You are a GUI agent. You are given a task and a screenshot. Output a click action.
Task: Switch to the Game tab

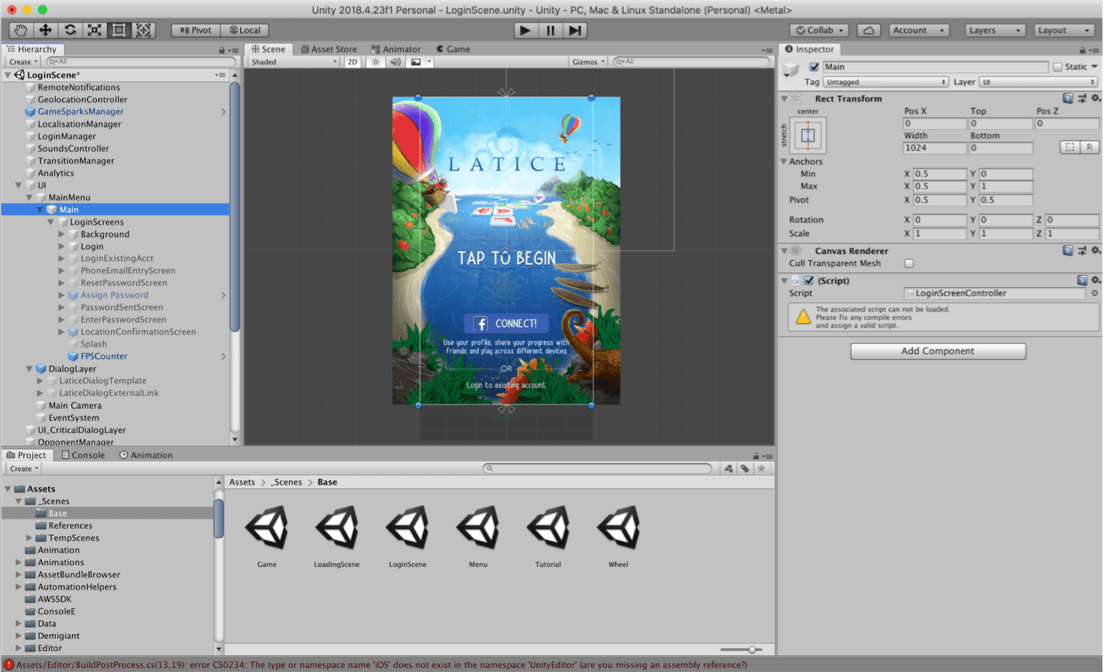coord(454,49)
